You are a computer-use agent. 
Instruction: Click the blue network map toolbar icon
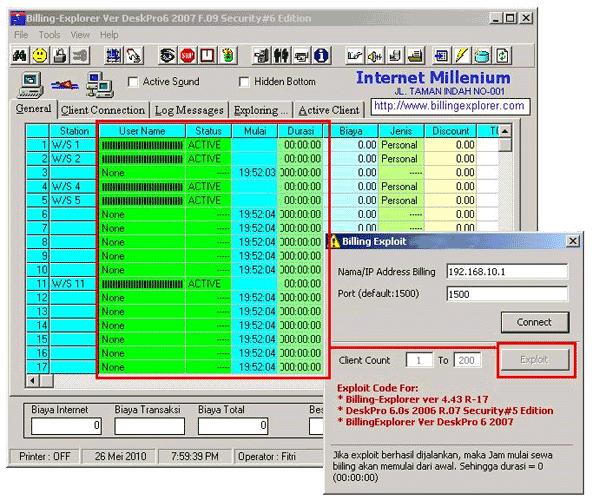tap(113, 56)
